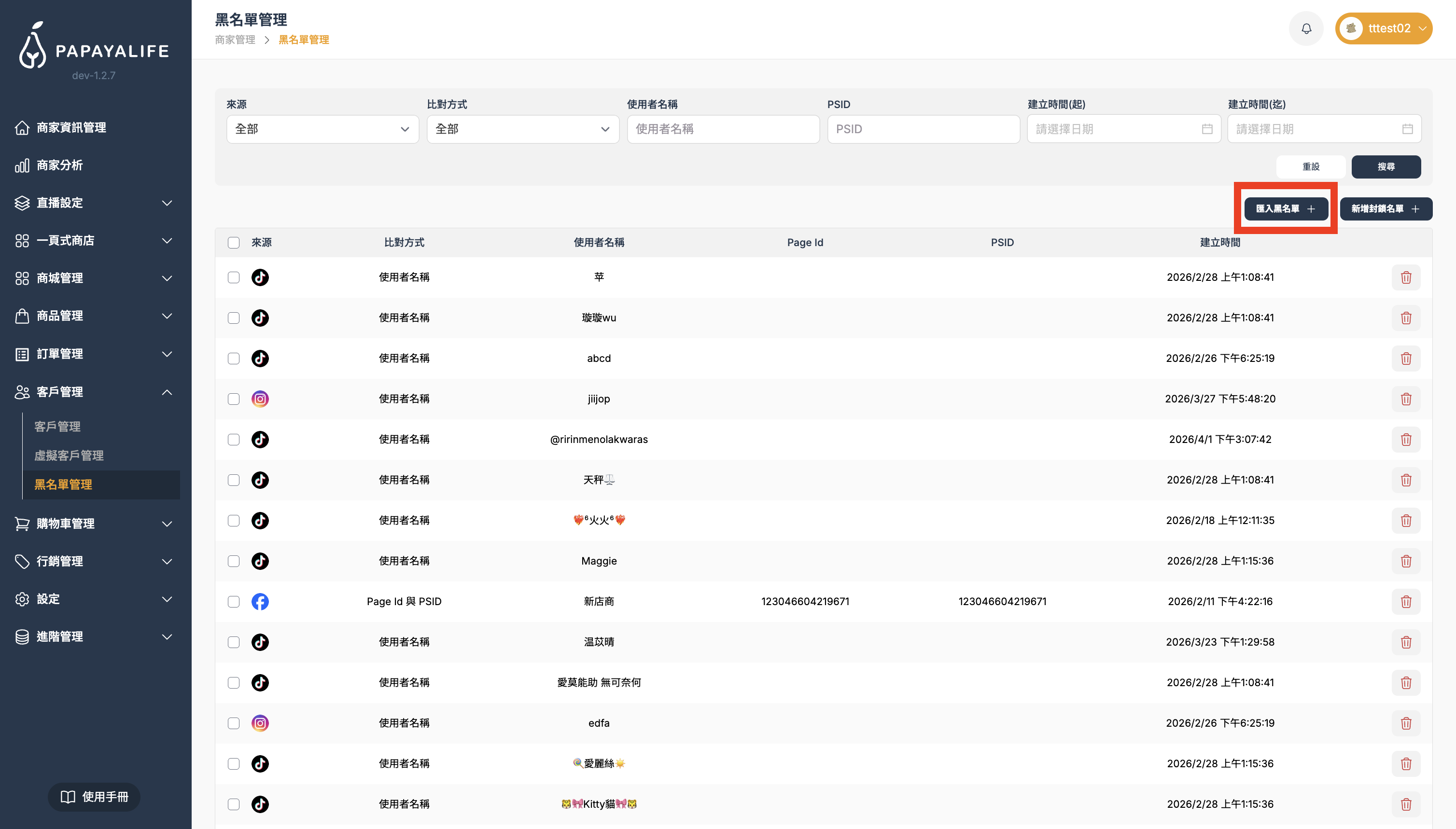Click the 匯入黑名單 import button

[1285, 208]
